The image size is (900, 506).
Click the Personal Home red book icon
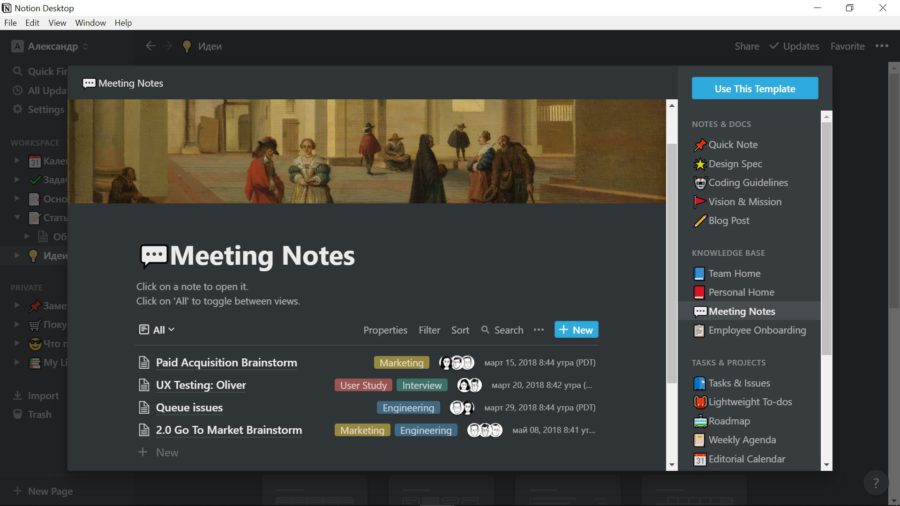point(699,293)
